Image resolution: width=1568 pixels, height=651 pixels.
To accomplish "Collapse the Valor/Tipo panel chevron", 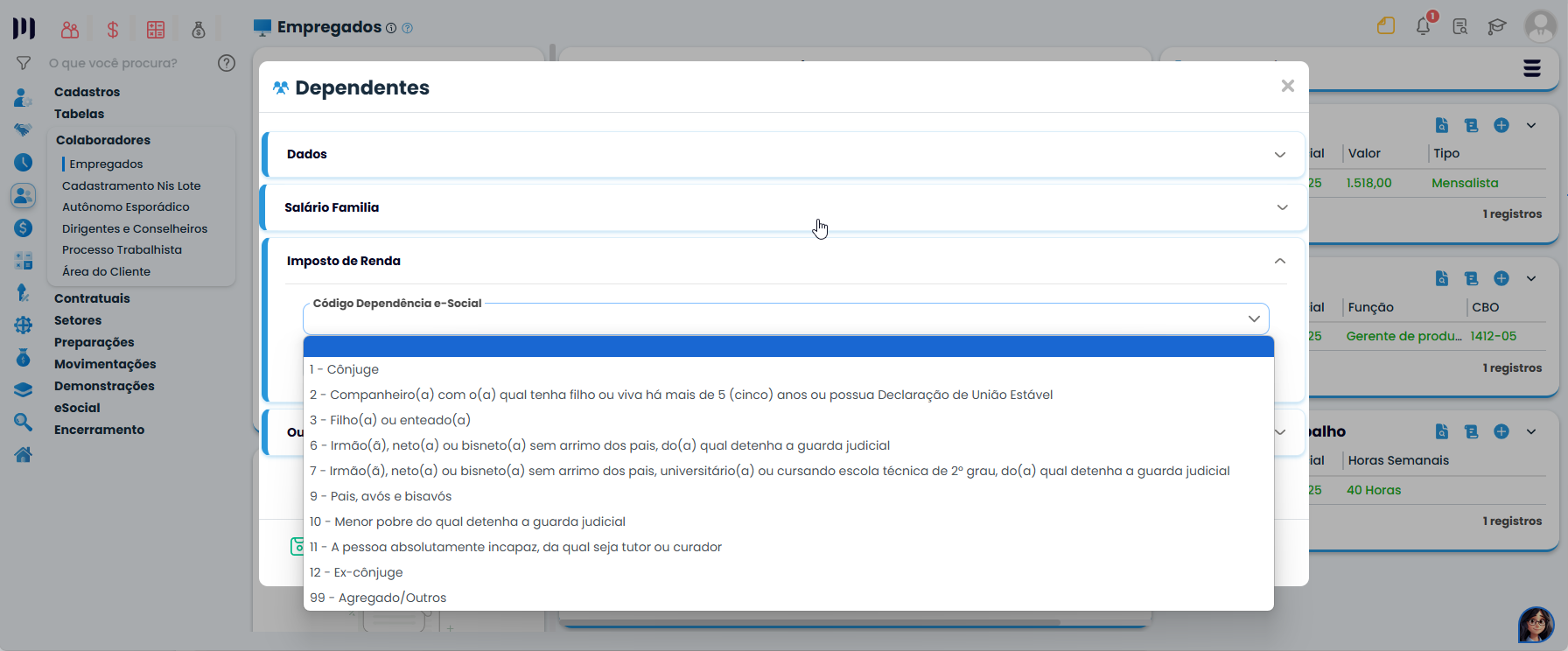I will coord(1531,125).
